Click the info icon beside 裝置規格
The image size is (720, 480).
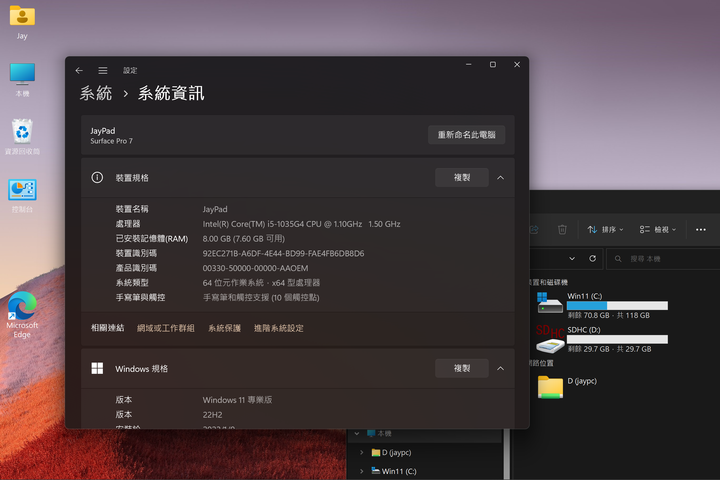click(97, 177)
